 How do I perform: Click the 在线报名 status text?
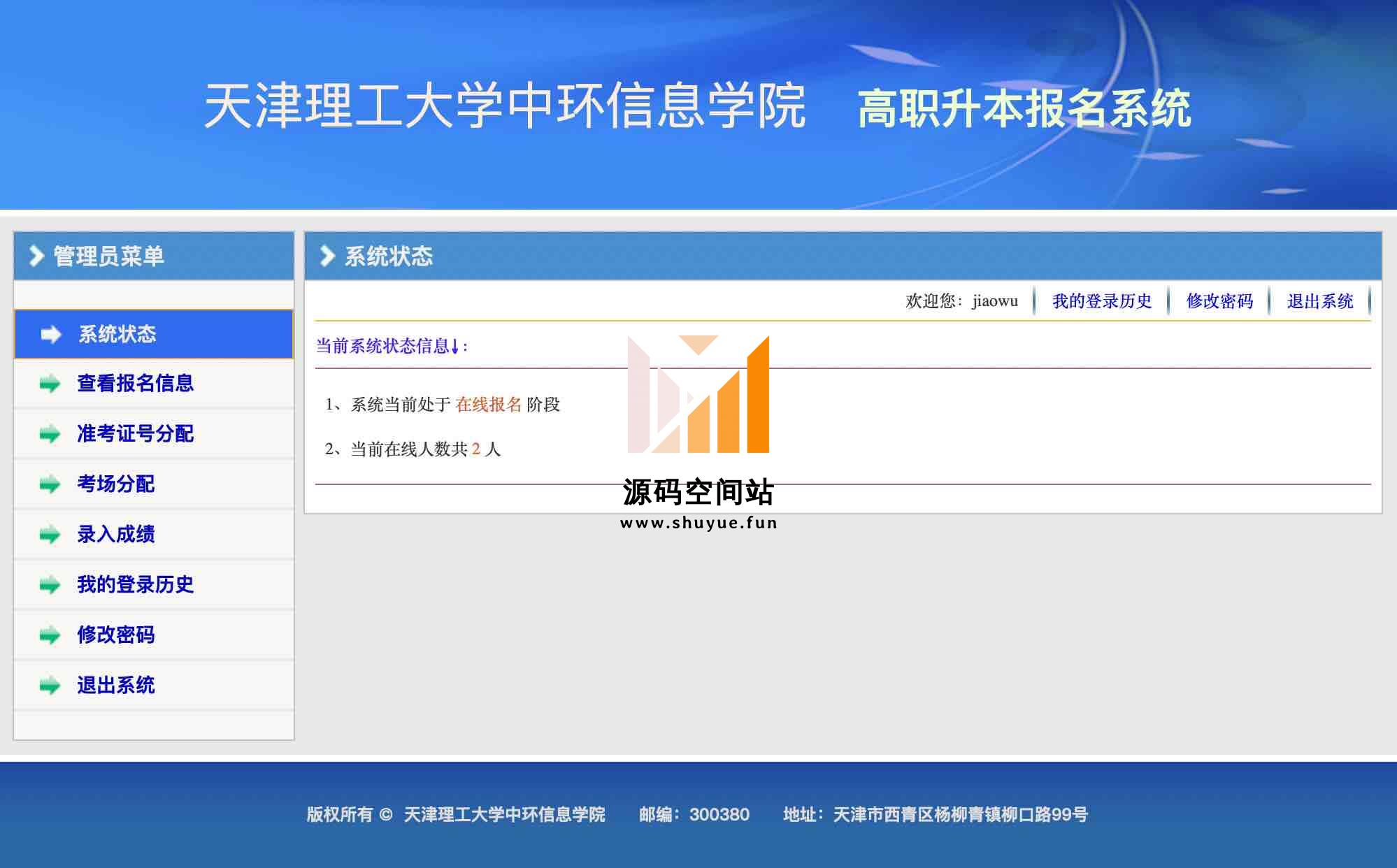coord(489,405)
